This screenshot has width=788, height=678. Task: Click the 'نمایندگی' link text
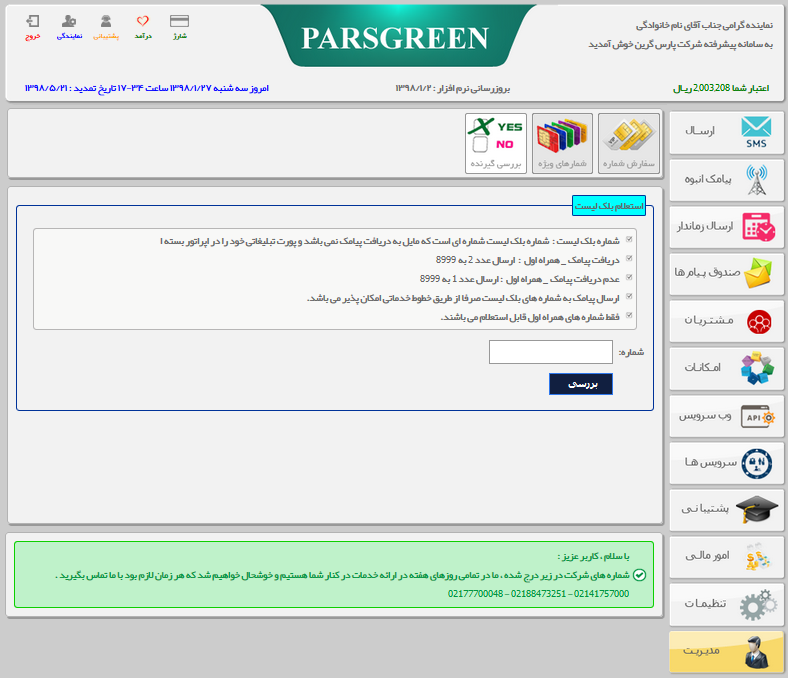(69, 36)
